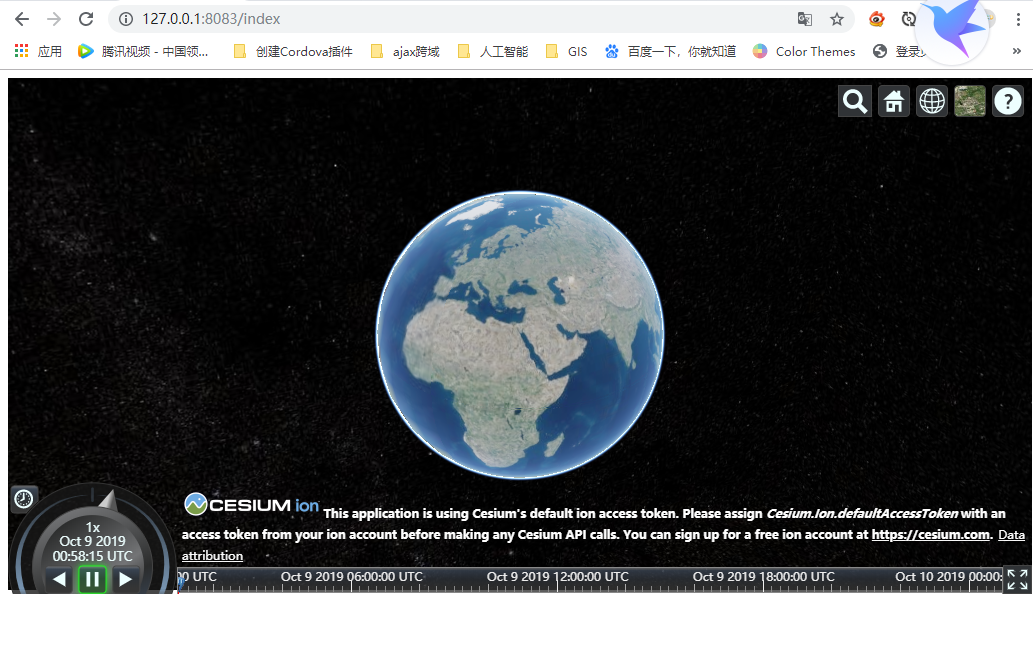The image size is (1033, 646).
Task: Star the current page as a bookmark
Action: (x=837, y=18)
